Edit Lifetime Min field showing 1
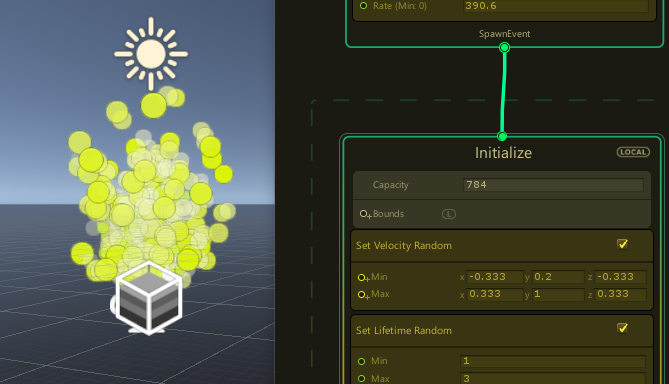 coord(553,361)
